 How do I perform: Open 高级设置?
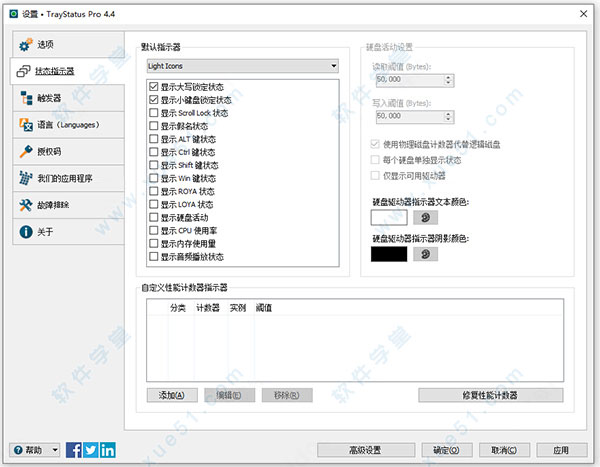coord(366,450)
